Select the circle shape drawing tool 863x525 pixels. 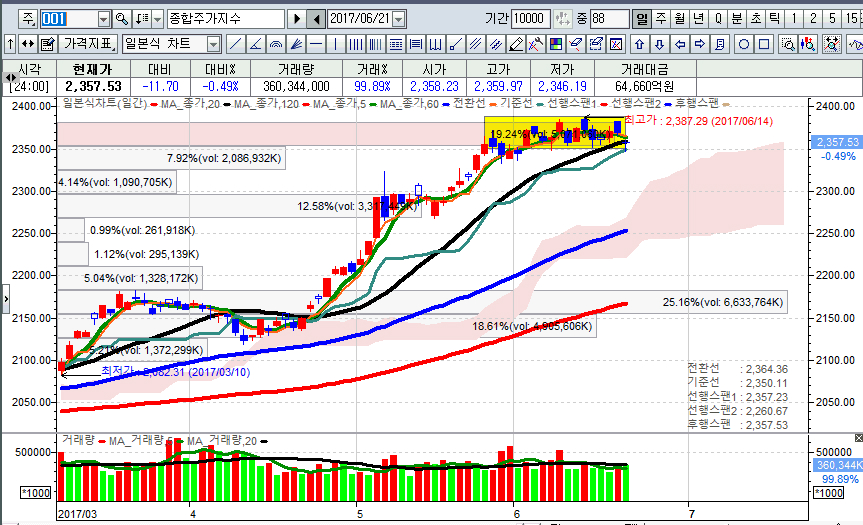click(742, 44)
